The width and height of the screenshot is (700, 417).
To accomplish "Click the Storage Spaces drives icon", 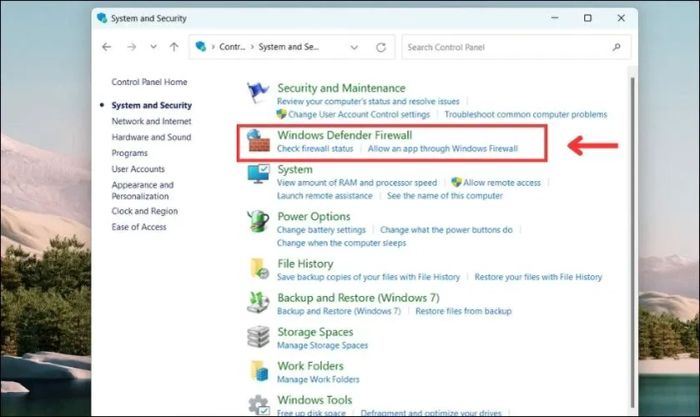I will 258,337.
